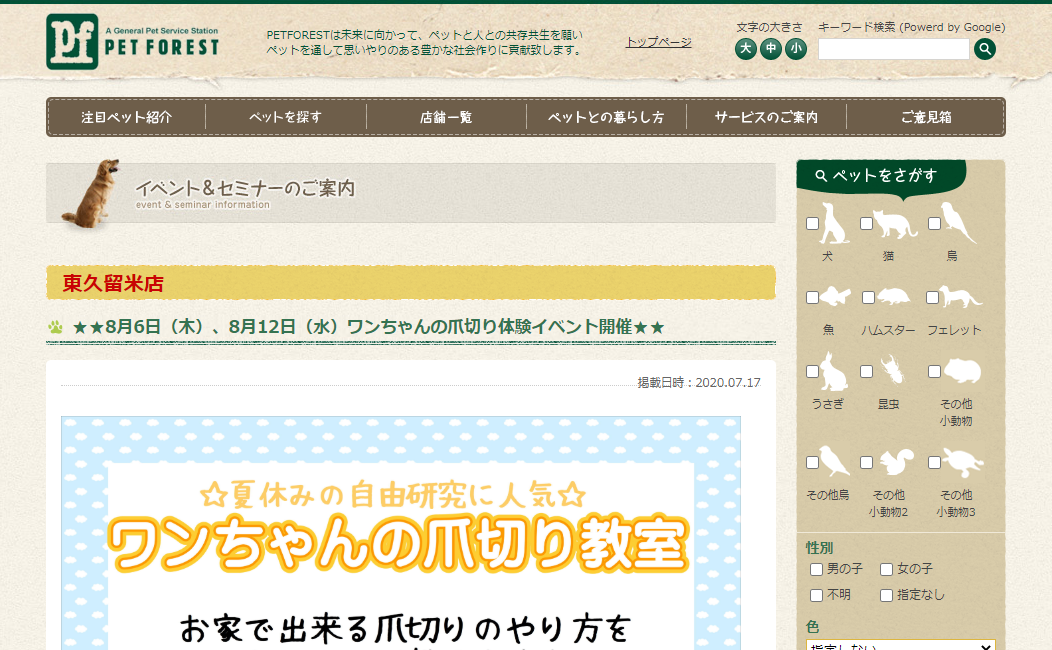Screen dimensions: 1052x650
Task: Click the ペットをさがす panel header
Action: pos(881,176)
